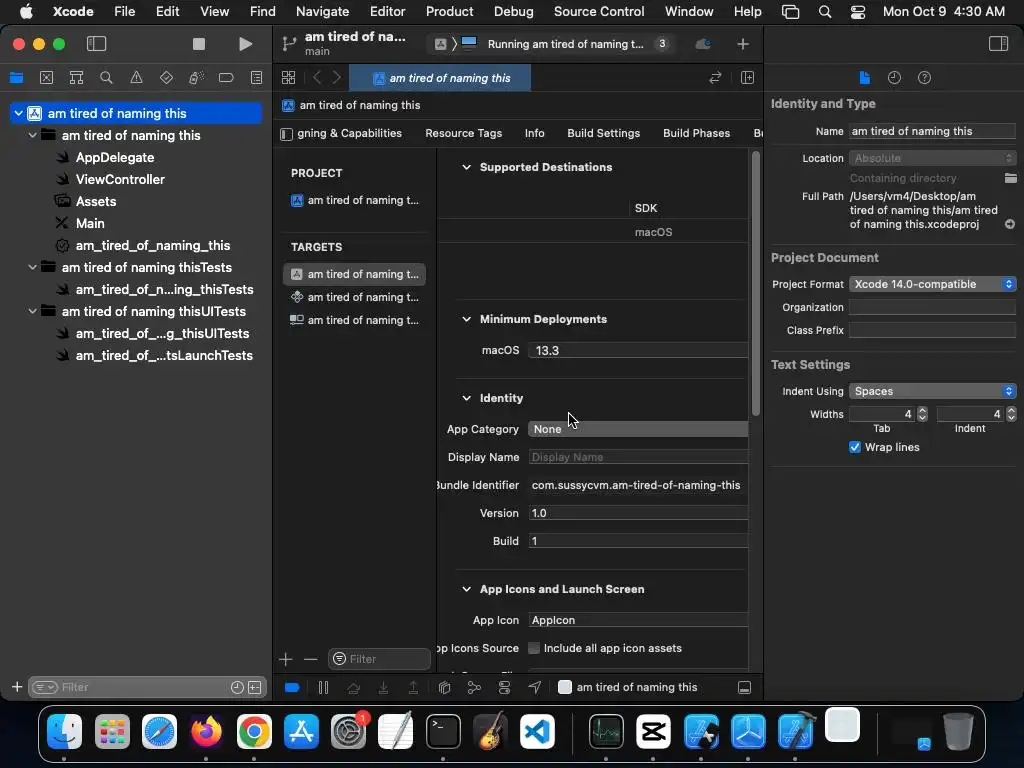Click the Display Name input field

point(638,457)
